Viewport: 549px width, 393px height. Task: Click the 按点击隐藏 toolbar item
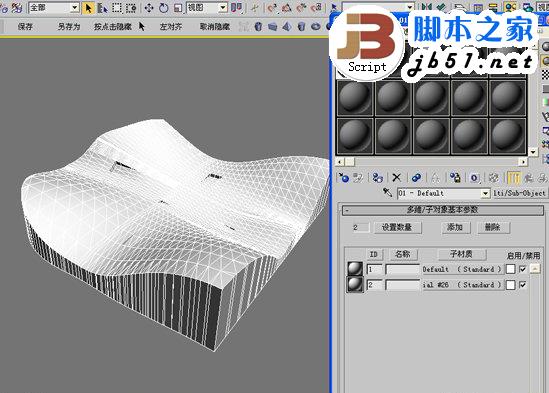point(113,26)
